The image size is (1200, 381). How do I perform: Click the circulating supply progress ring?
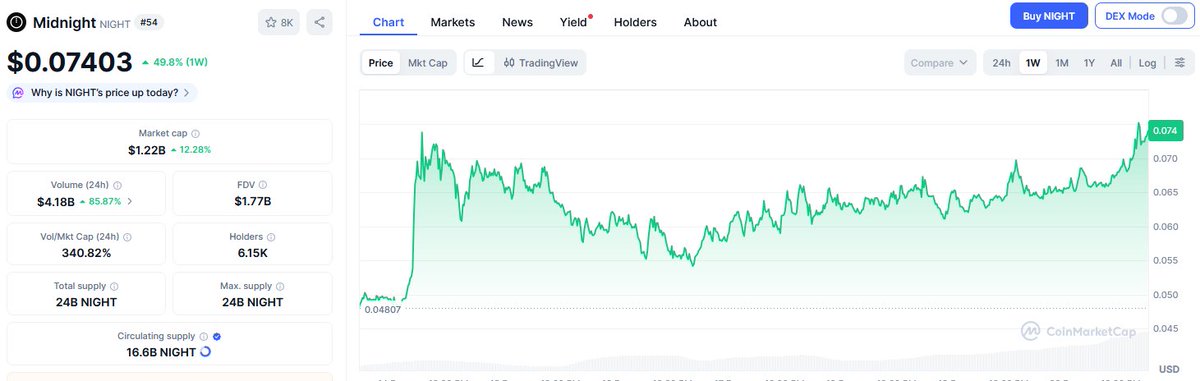[205, 352]
